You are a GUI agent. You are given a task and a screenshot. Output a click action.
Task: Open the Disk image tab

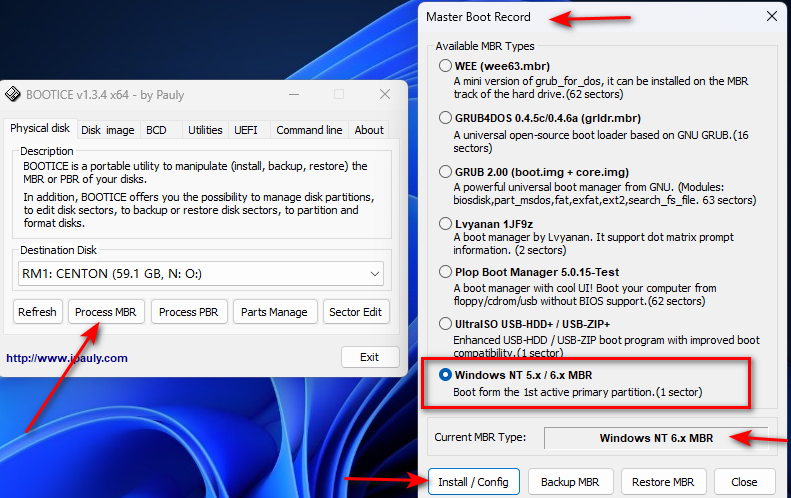pos(108,130)
